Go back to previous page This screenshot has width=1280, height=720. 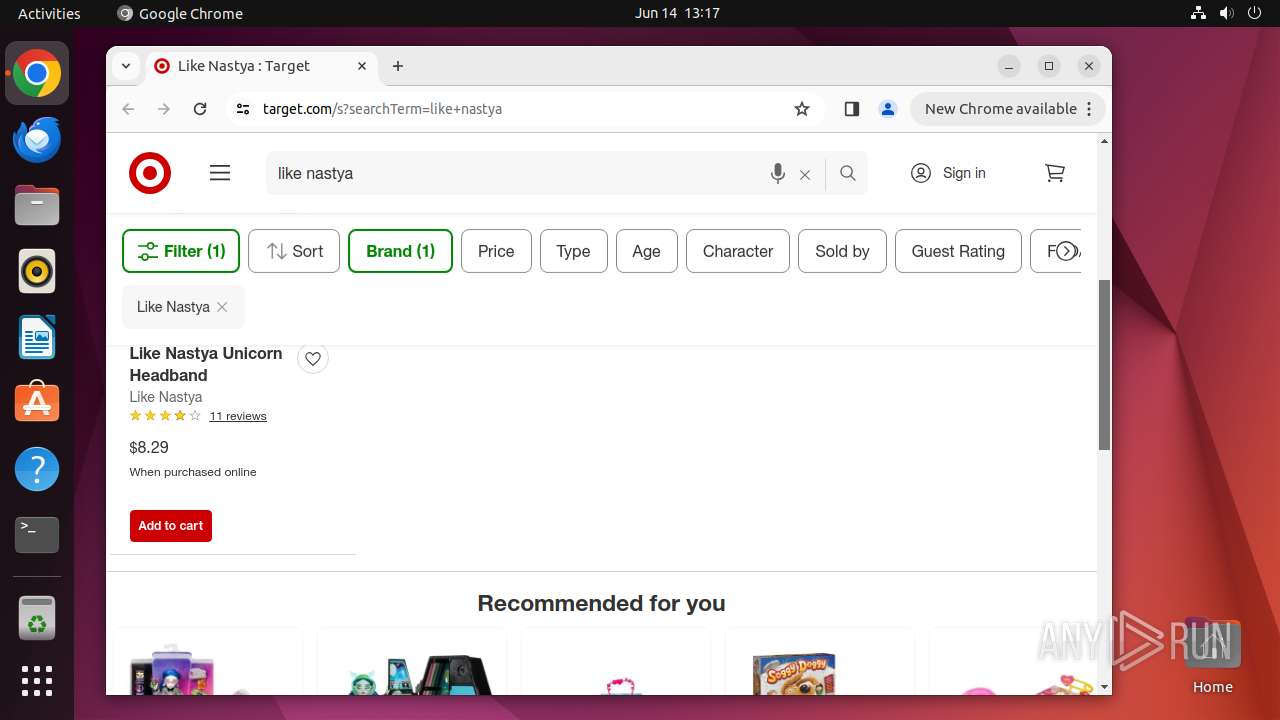point(128,109)
